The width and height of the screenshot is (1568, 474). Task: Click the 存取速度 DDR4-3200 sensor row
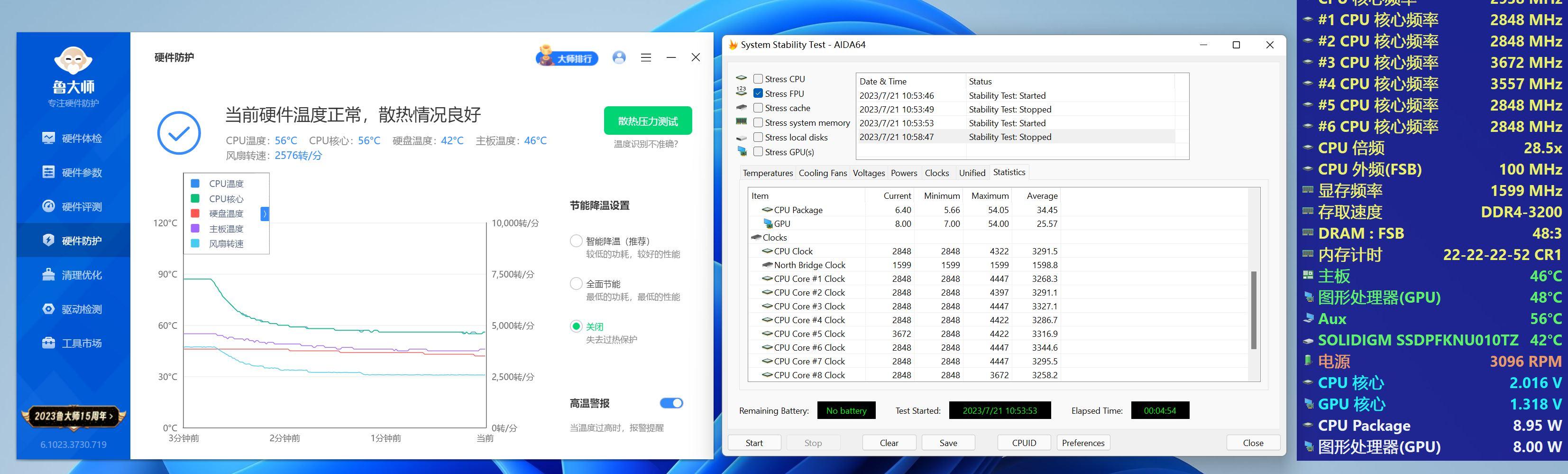1432,212
